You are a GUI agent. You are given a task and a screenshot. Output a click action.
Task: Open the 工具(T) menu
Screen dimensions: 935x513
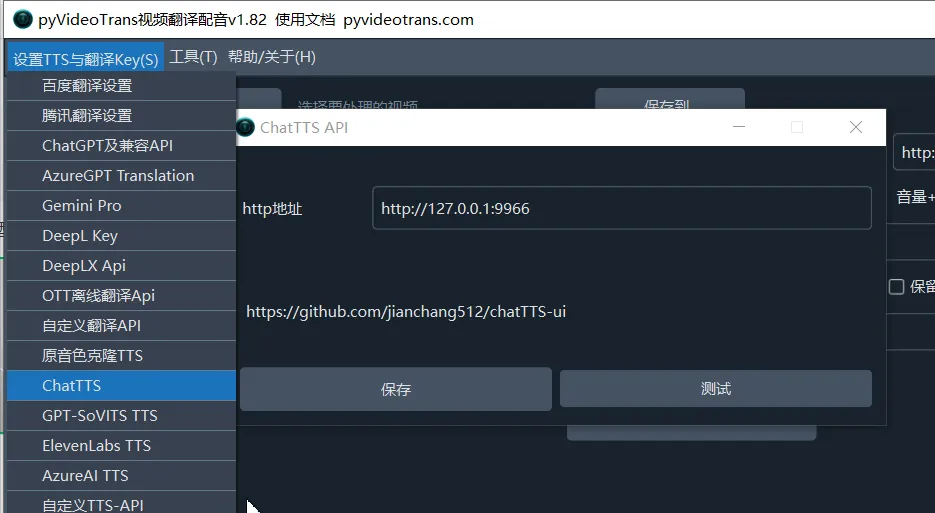point(193,57)
